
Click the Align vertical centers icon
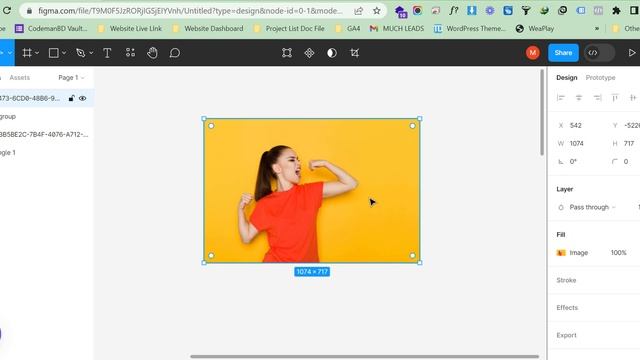pyautogui.click(x=633, y=98)
